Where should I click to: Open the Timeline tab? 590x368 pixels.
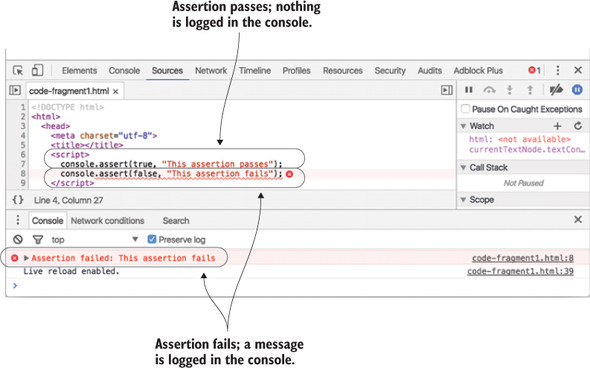(255, 70)
